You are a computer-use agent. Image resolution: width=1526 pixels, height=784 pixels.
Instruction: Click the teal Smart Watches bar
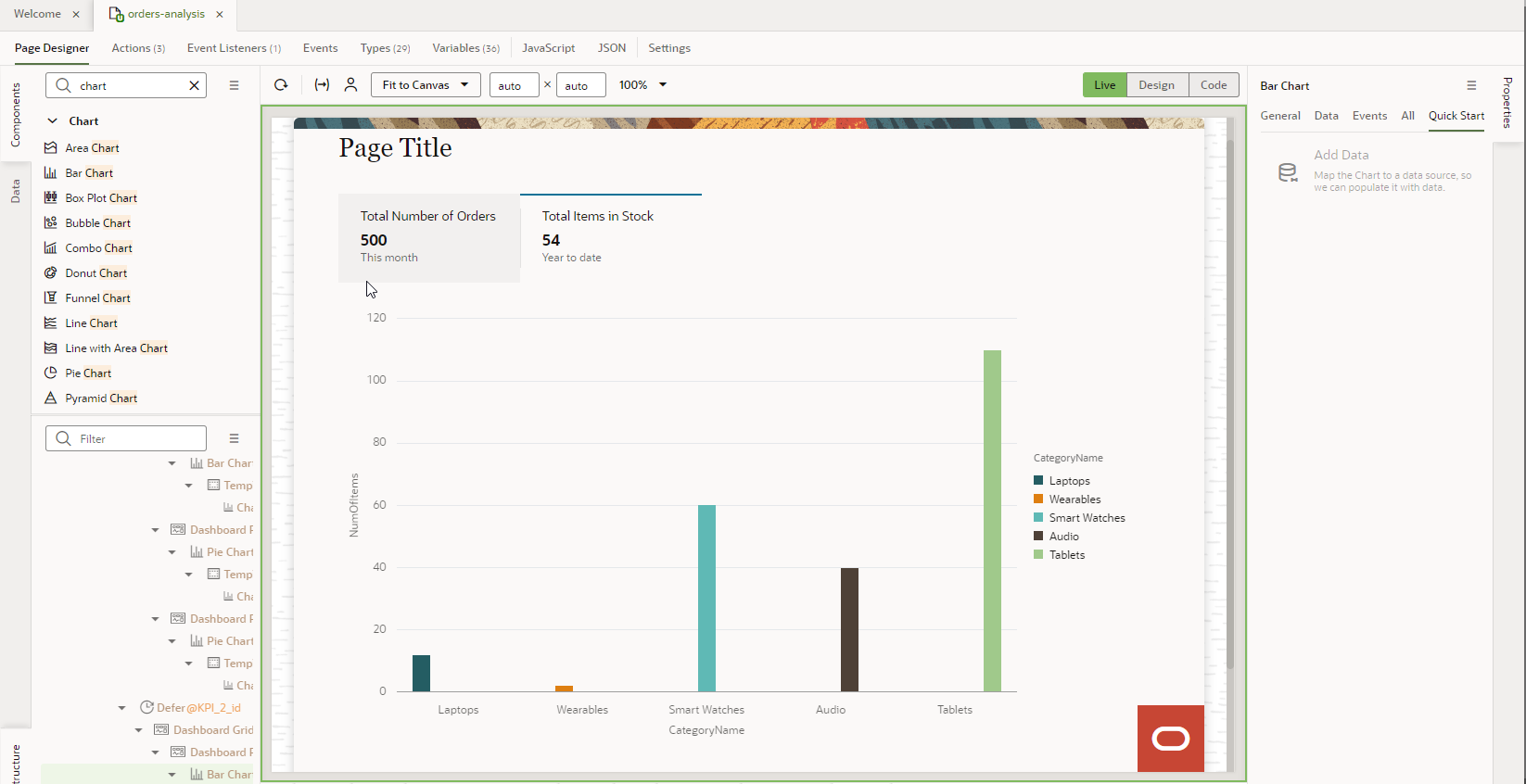tap(706, 598)
